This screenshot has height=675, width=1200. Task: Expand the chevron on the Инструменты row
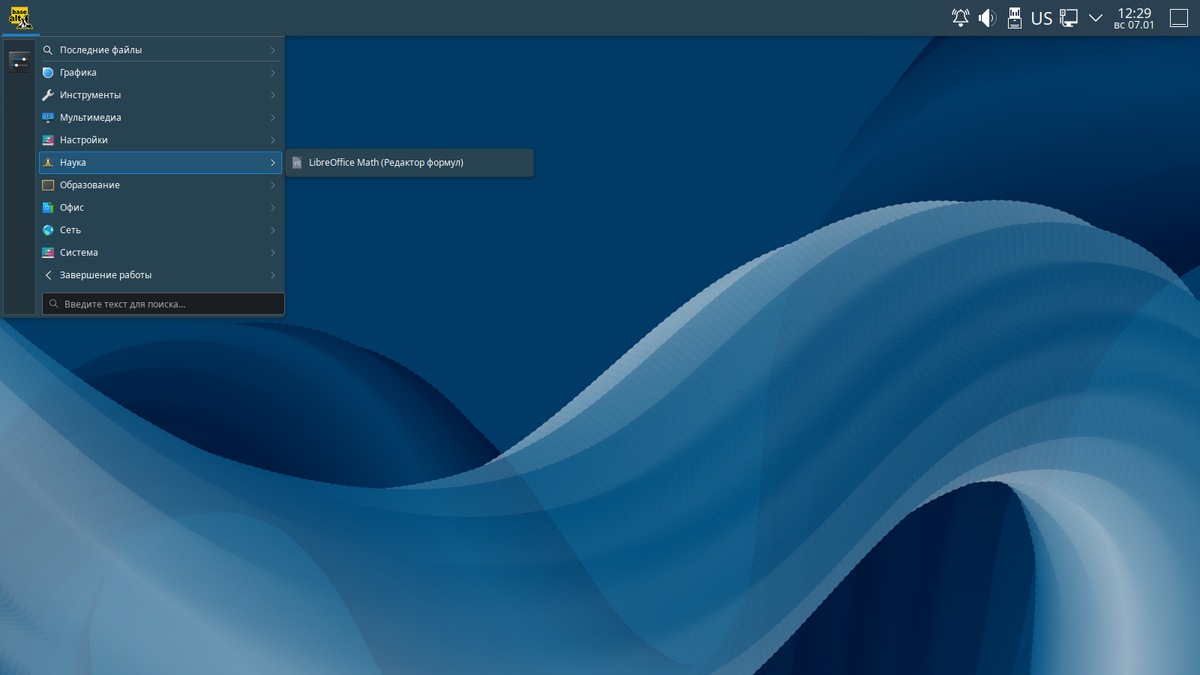(273, 95)
